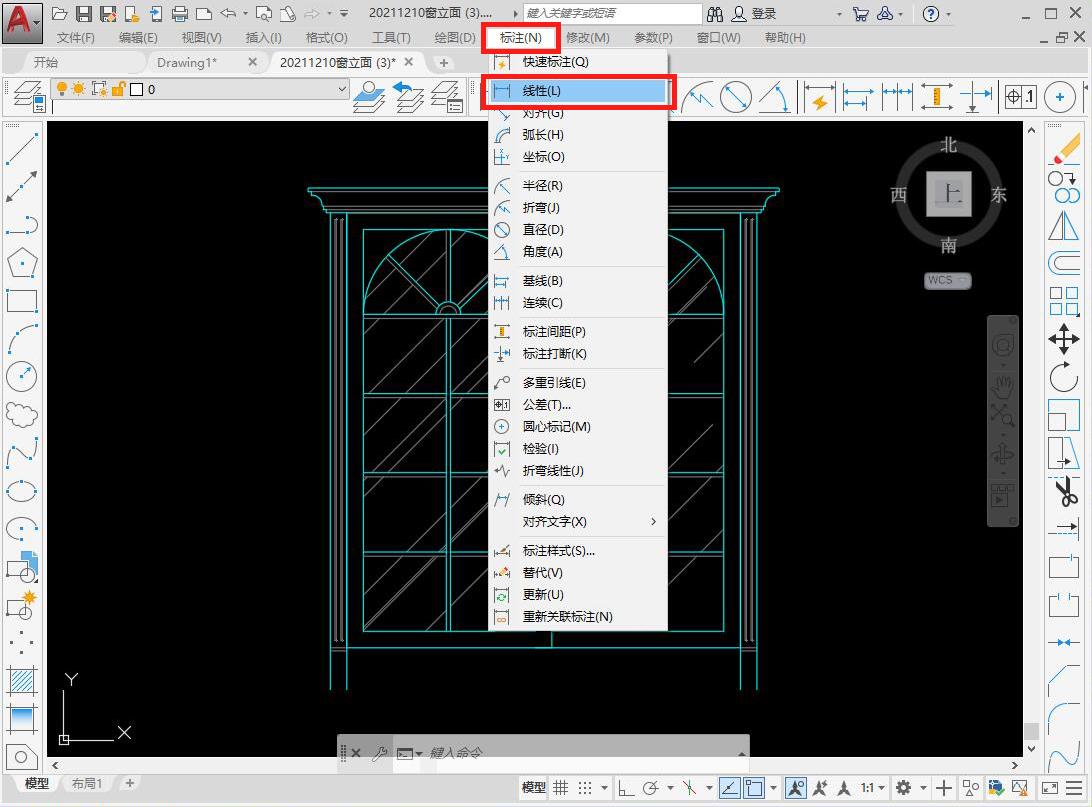
Task: Select the Rotate tool
Action: [x=1064, y=377]
